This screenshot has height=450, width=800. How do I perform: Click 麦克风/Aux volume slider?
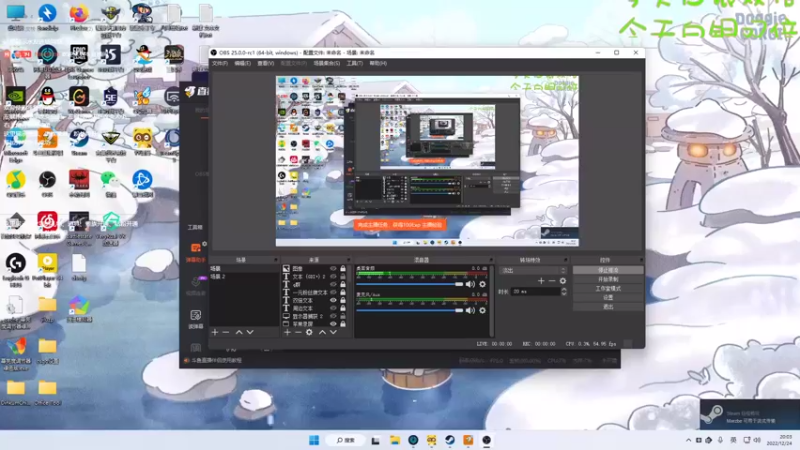click(x=410, y=310)
